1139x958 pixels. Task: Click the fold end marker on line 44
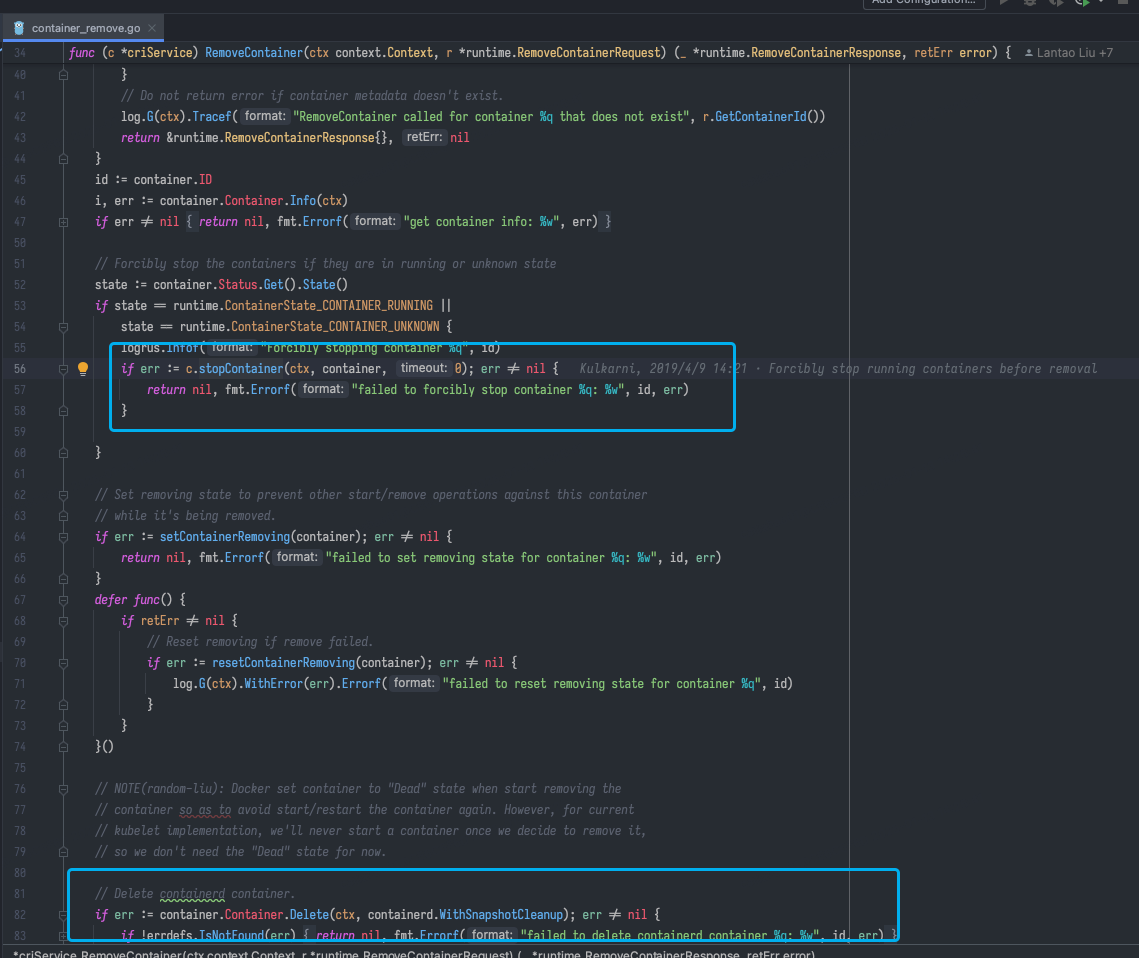coord(63,159)
